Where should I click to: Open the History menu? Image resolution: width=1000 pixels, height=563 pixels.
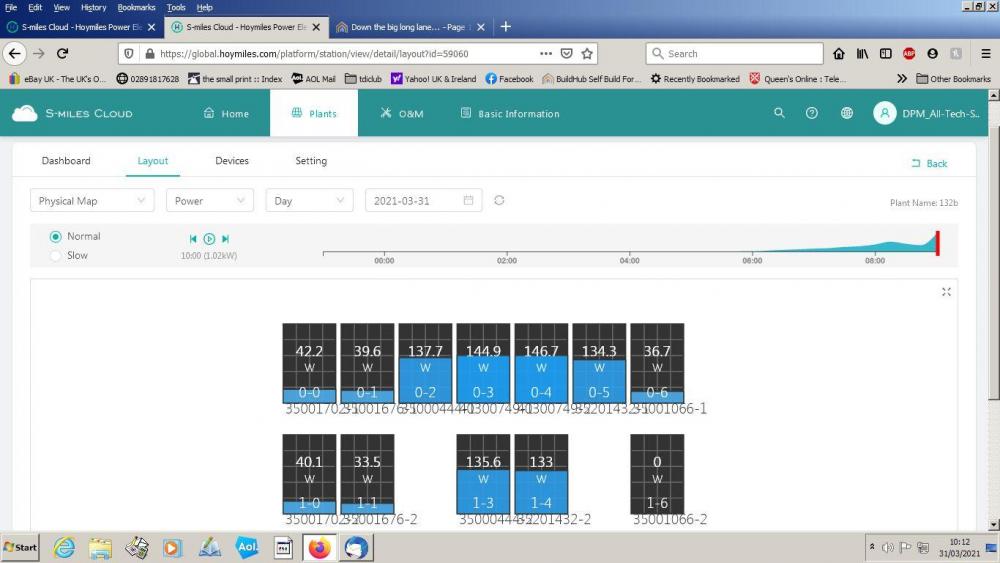[93, 7]
